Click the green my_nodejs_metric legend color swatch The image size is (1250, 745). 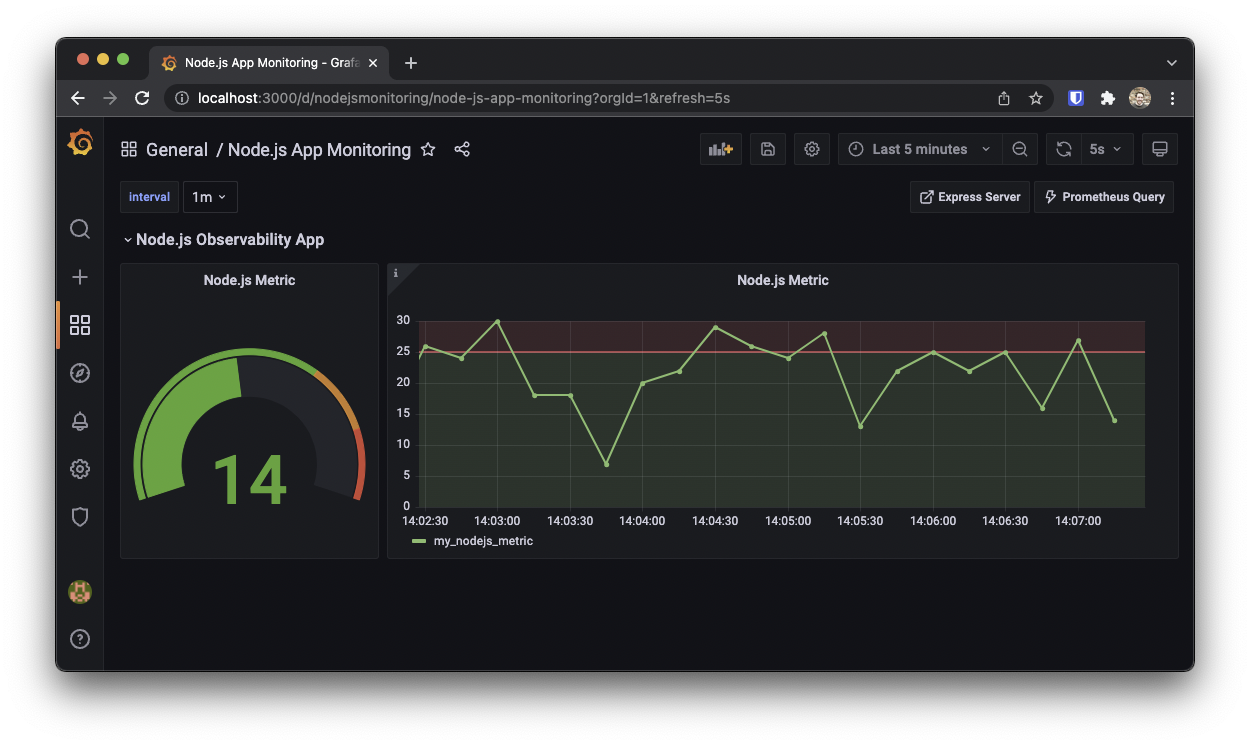click(x=419, y=541)
